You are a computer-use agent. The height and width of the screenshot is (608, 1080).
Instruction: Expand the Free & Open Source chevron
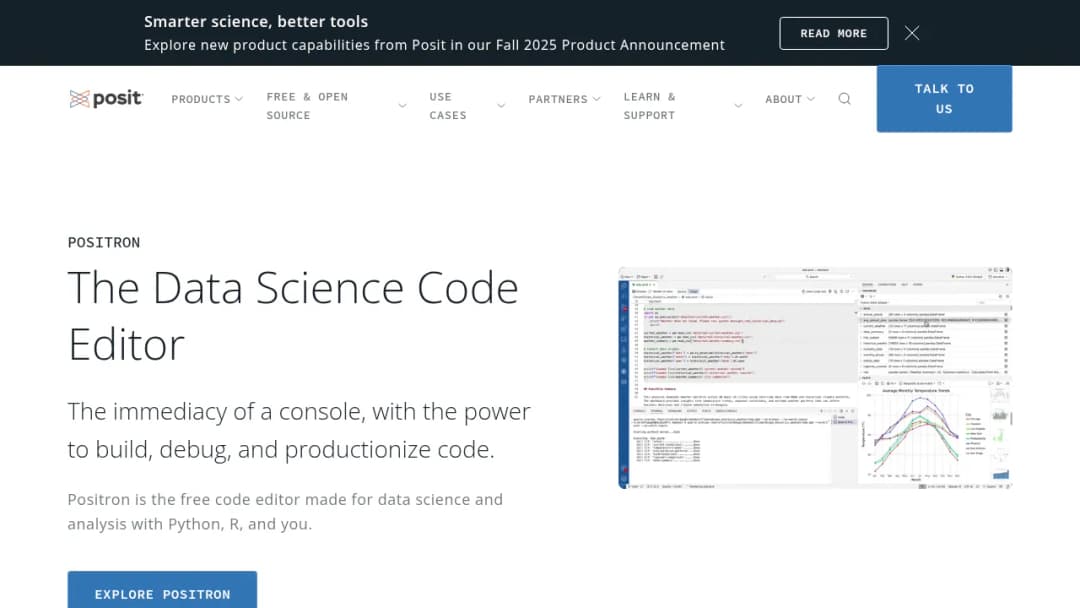pyautogui.click(x=402, y=106)
